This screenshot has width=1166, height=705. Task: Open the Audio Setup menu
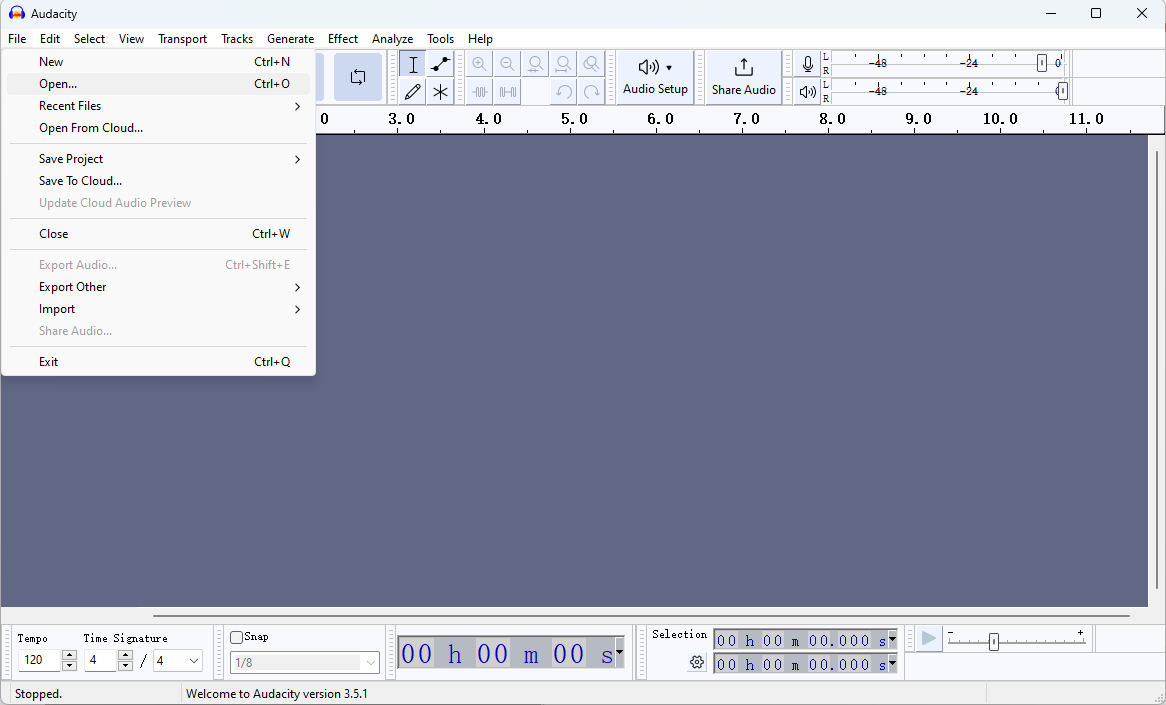(655, 77)
